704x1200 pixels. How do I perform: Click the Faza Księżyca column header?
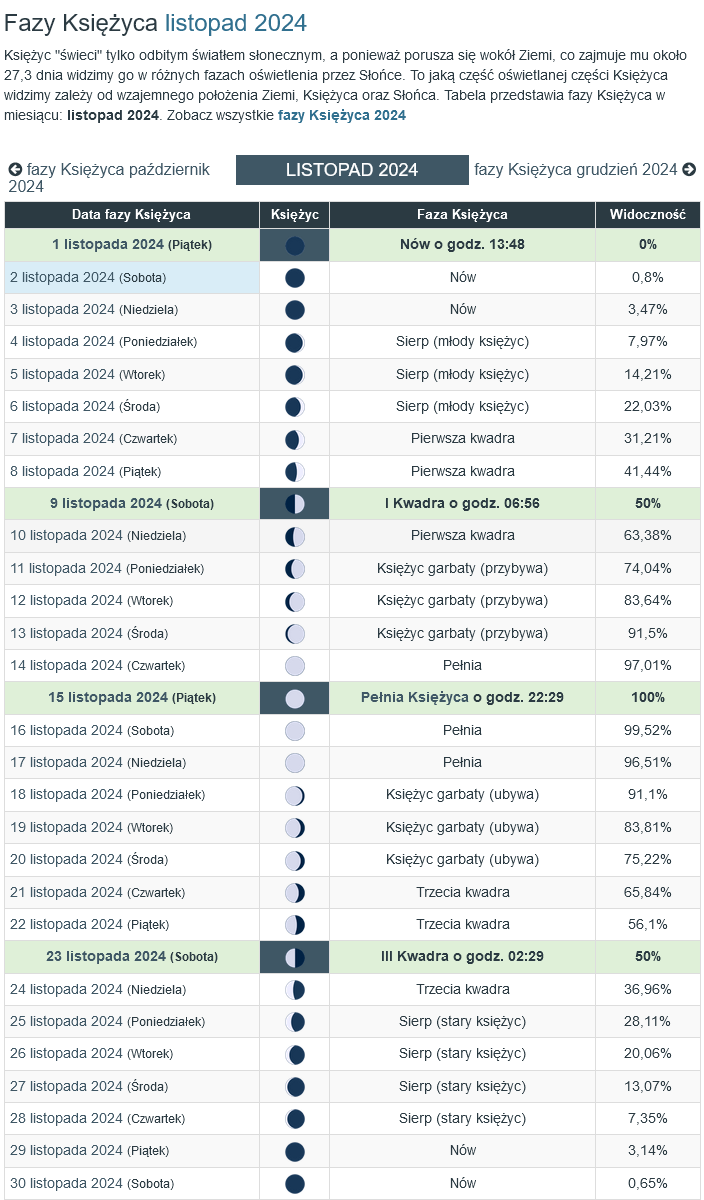[x=462, y=215]
